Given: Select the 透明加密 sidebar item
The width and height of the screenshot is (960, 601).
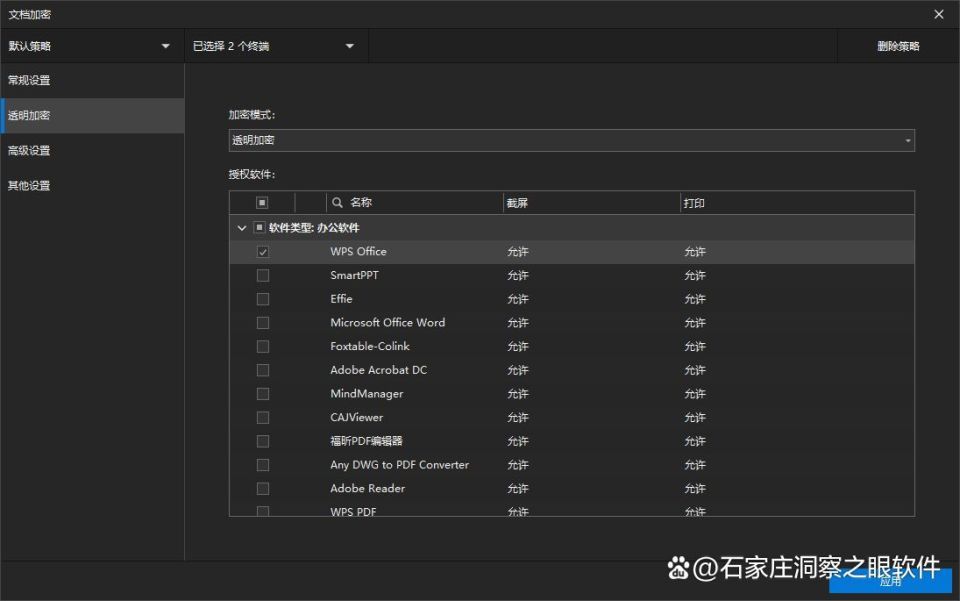Looking at the screenshot, I should point(92,116).
